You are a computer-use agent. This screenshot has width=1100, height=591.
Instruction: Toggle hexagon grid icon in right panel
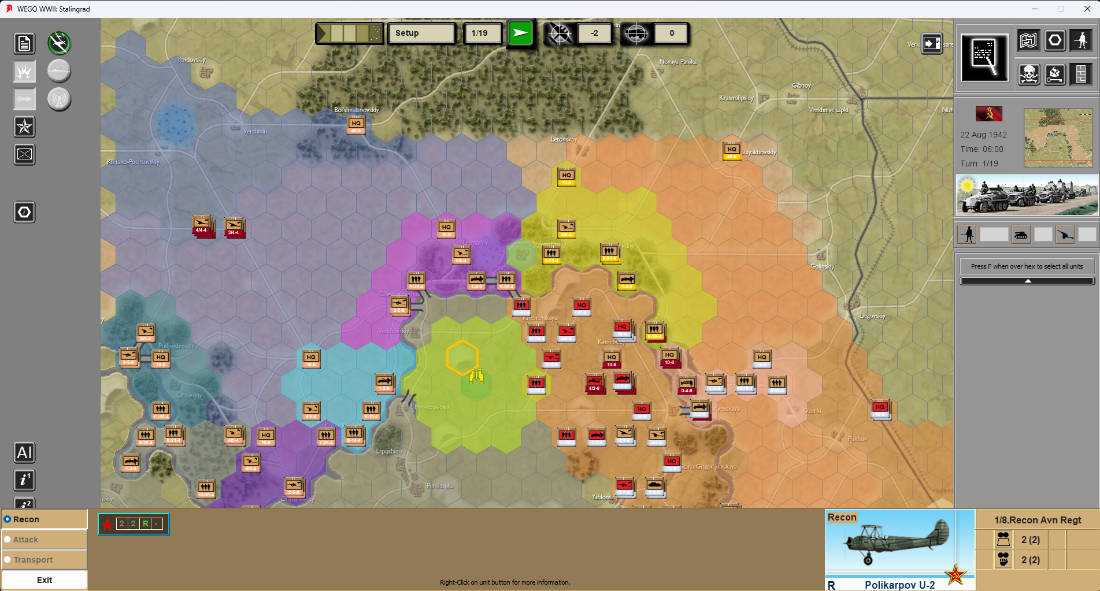pyautogui.click(x=1054, y=41)
